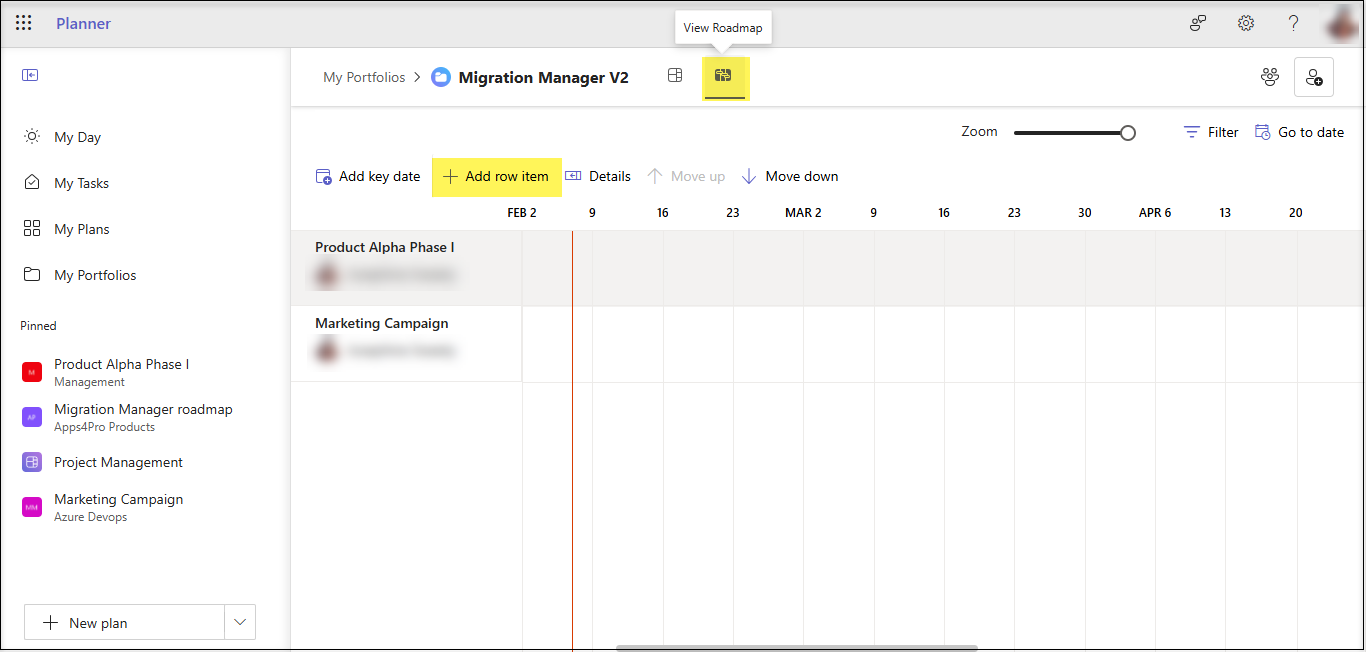Collapse the left navigation pane
This screenshot has height=652, width=1366.
[x=30, y=74]
